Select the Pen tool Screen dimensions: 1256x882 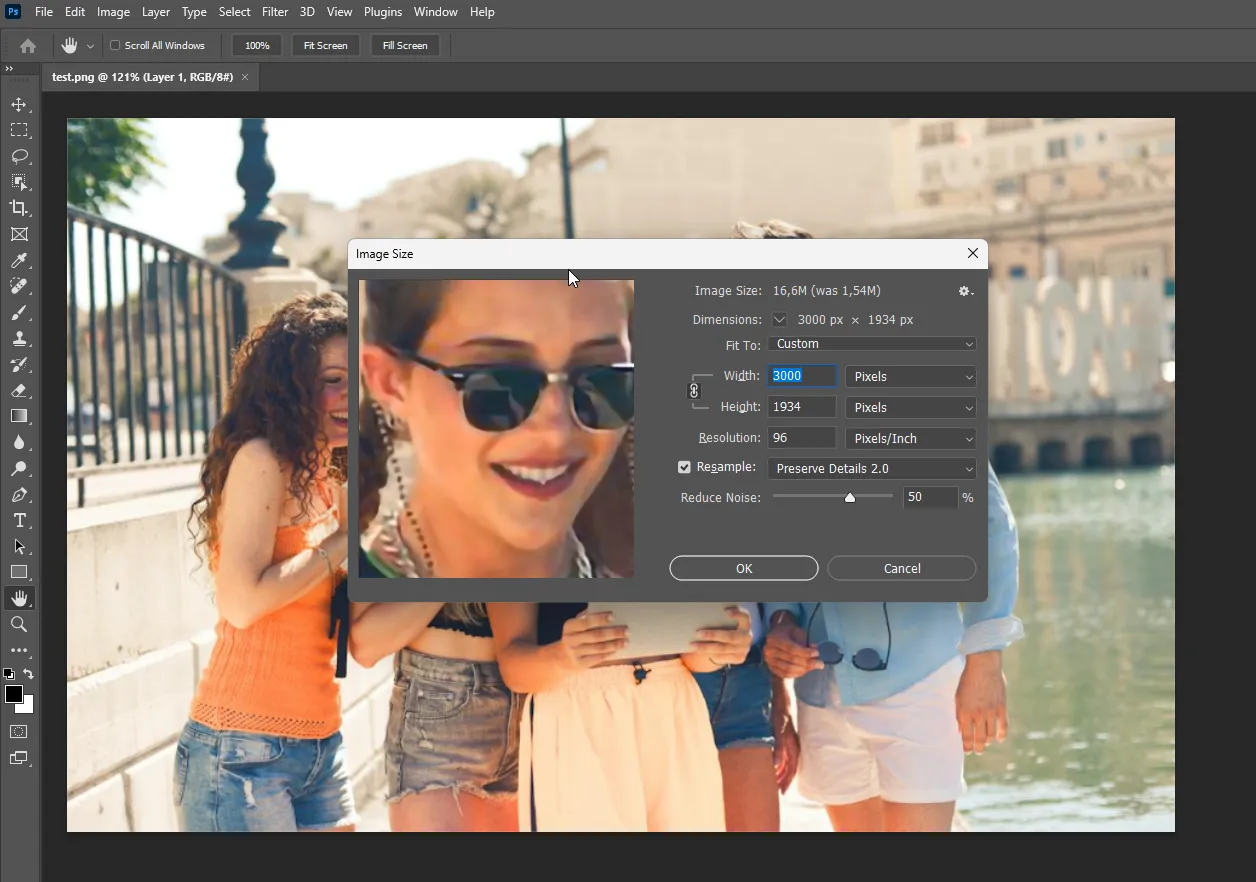[x=20, y=494]
